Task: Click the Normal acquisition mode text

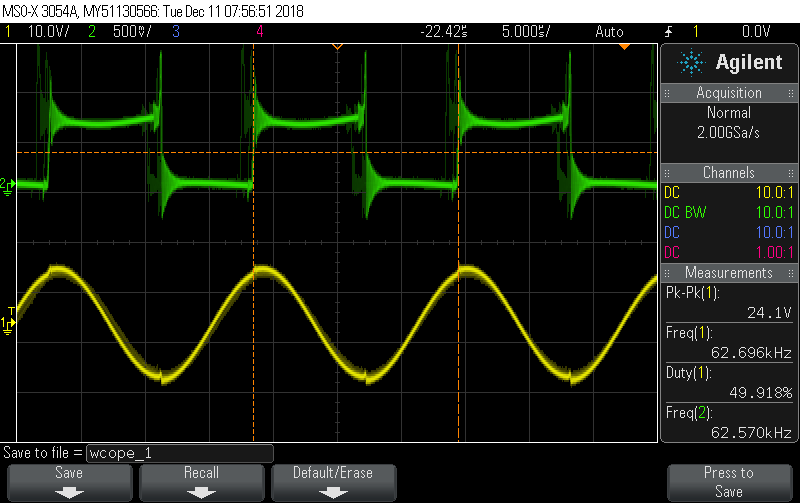Action: coord(729,112)
